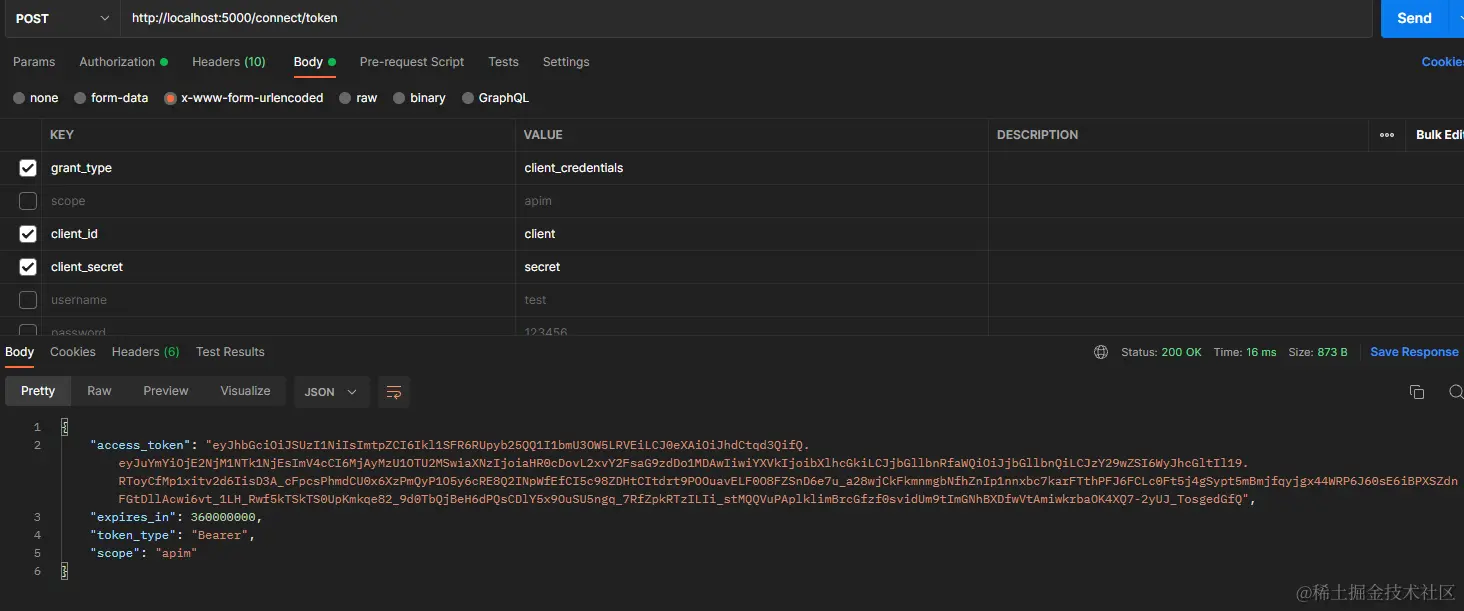Open the POST method dropdown
This screenshot has width=1464, height=611.
tap(62, 18)
